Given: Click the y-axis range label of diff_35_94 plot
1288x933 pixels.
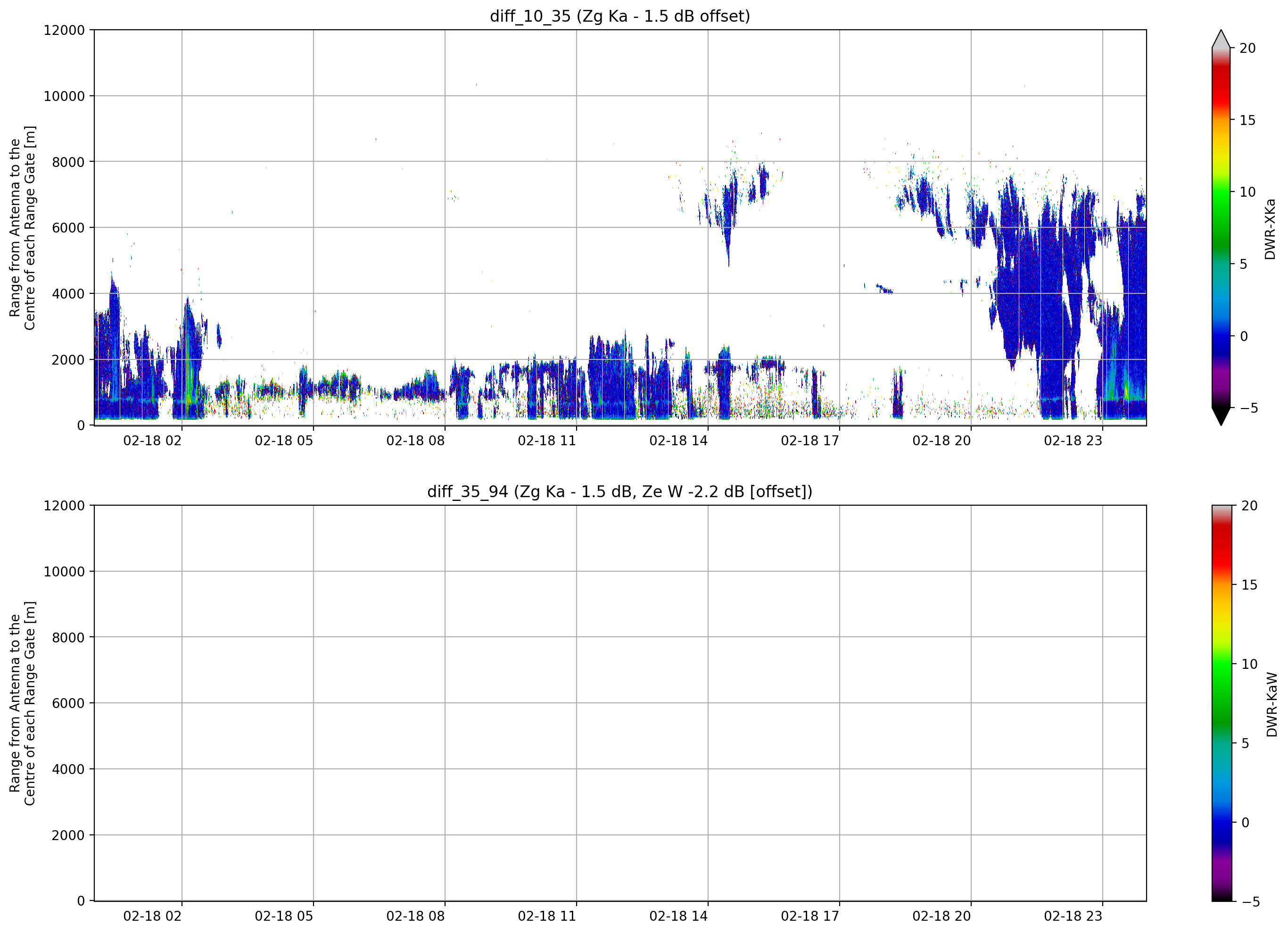Looking at the screenshot, I should (x=22, y=703).
